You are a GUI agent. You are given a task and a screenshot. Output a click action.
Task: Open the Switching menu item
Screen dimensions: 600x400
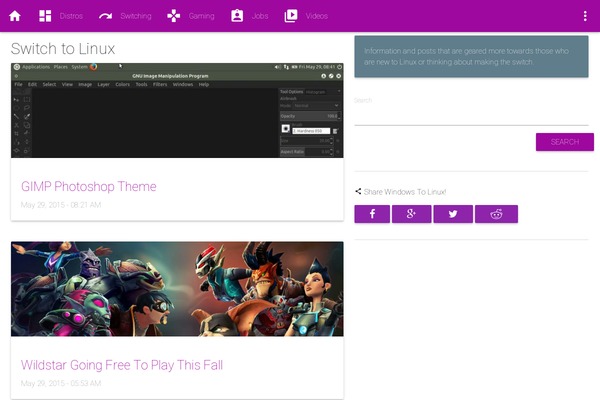click(x=136, y=16)
